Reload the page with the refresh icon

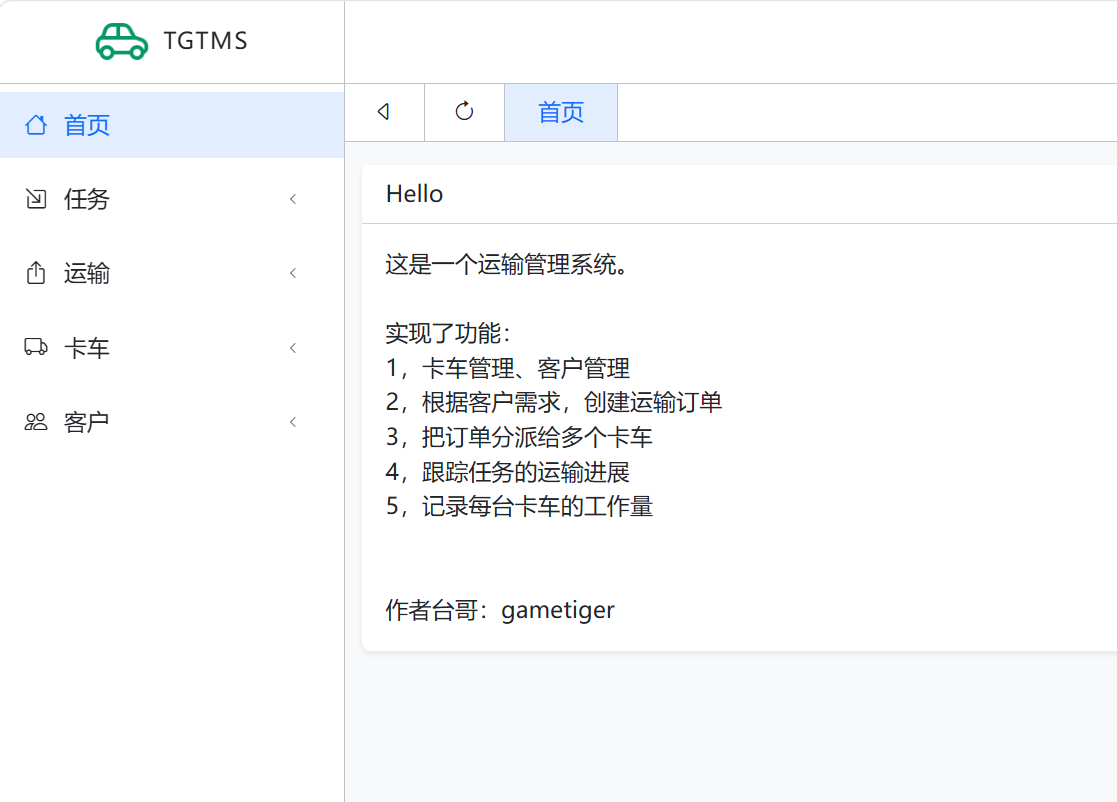click(x=464, y=112)
